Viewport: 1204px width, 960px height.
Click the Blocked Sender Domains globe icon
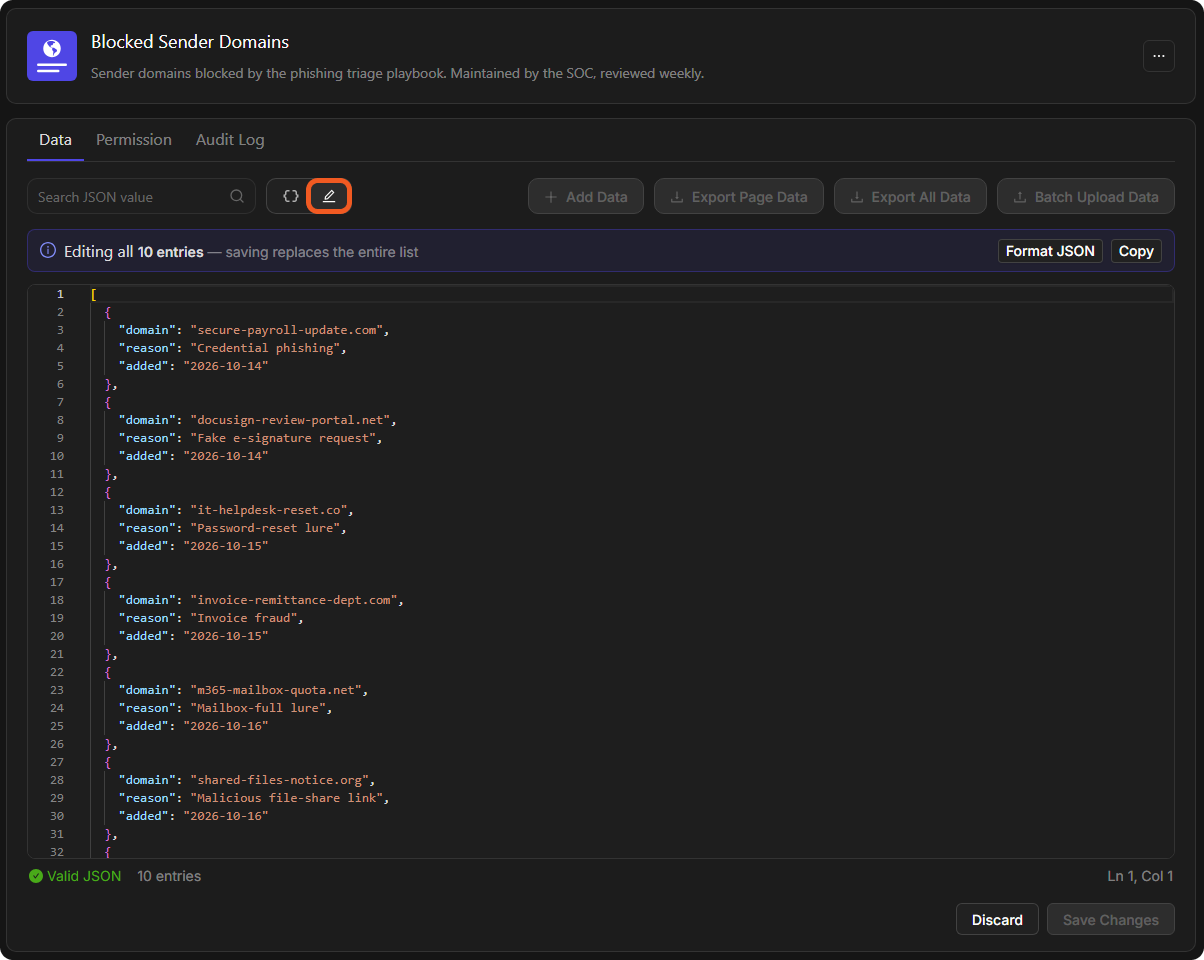click(x=52, y=56)
